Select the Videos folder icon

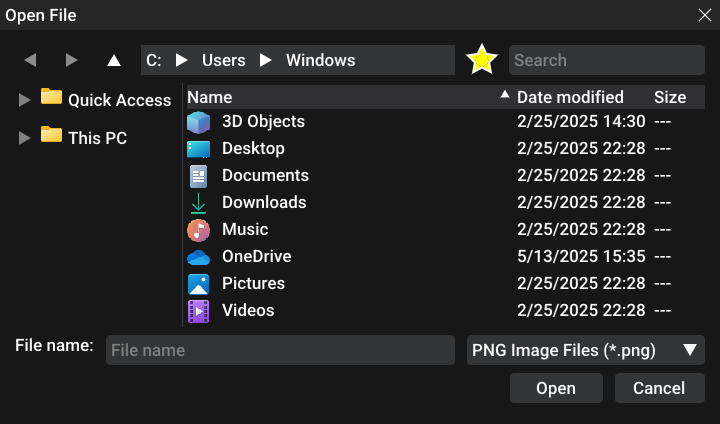tap(199, 311)
